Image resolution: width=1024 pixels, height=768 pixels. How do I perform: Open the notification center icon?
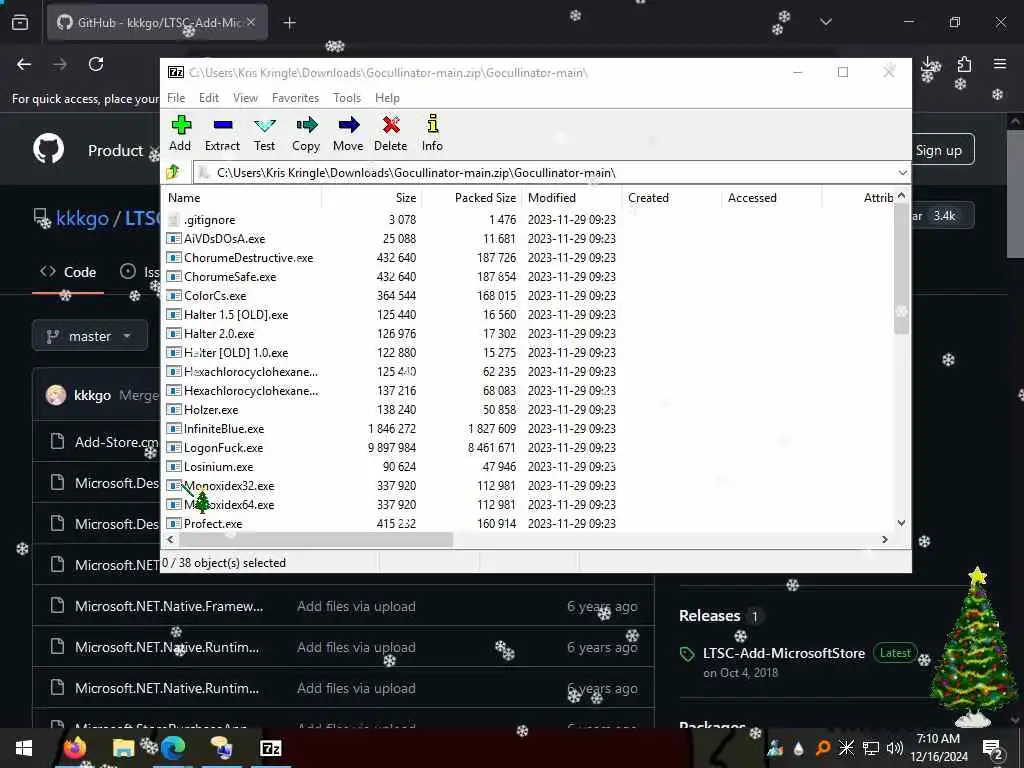click(x=992, y=748)
